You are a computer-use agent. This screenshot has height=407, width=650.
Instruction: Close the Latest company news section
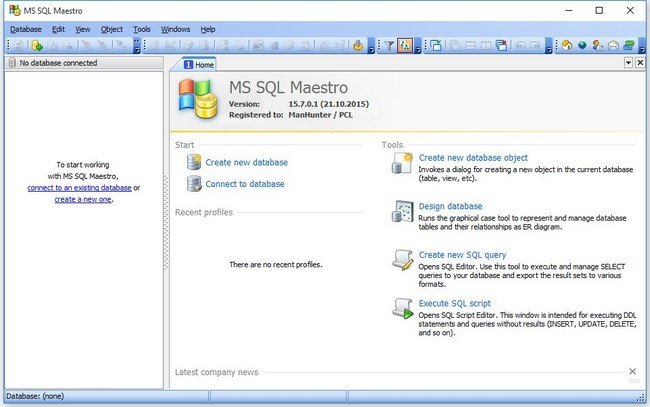click(x=633, y=371)
